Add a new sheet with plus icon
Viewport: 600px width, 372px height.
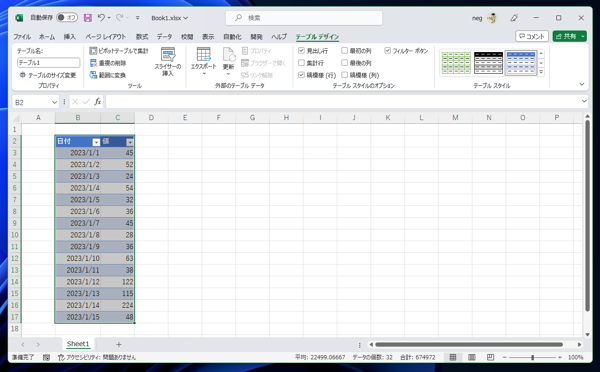(x=119, y=344)
